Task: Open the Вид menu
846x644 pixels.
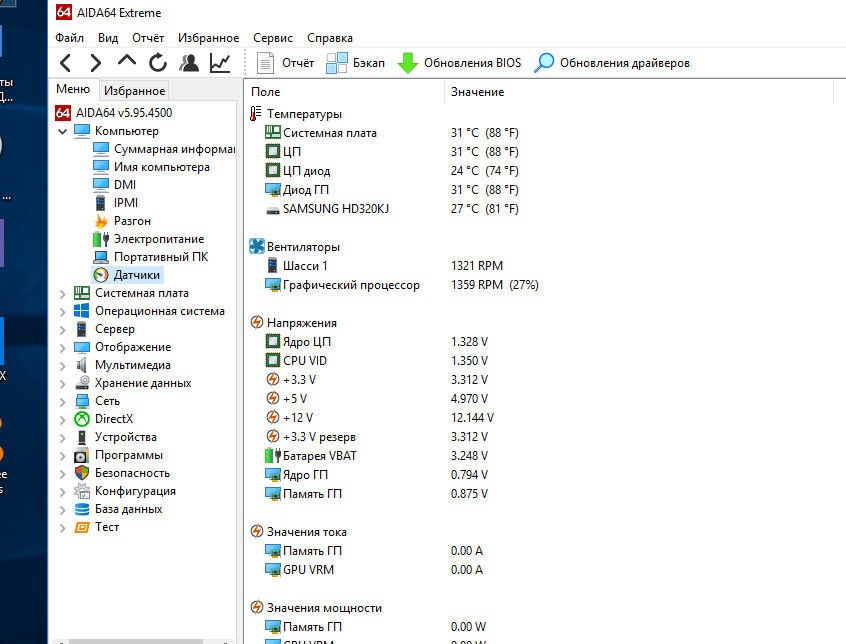Action: [108, 38]
